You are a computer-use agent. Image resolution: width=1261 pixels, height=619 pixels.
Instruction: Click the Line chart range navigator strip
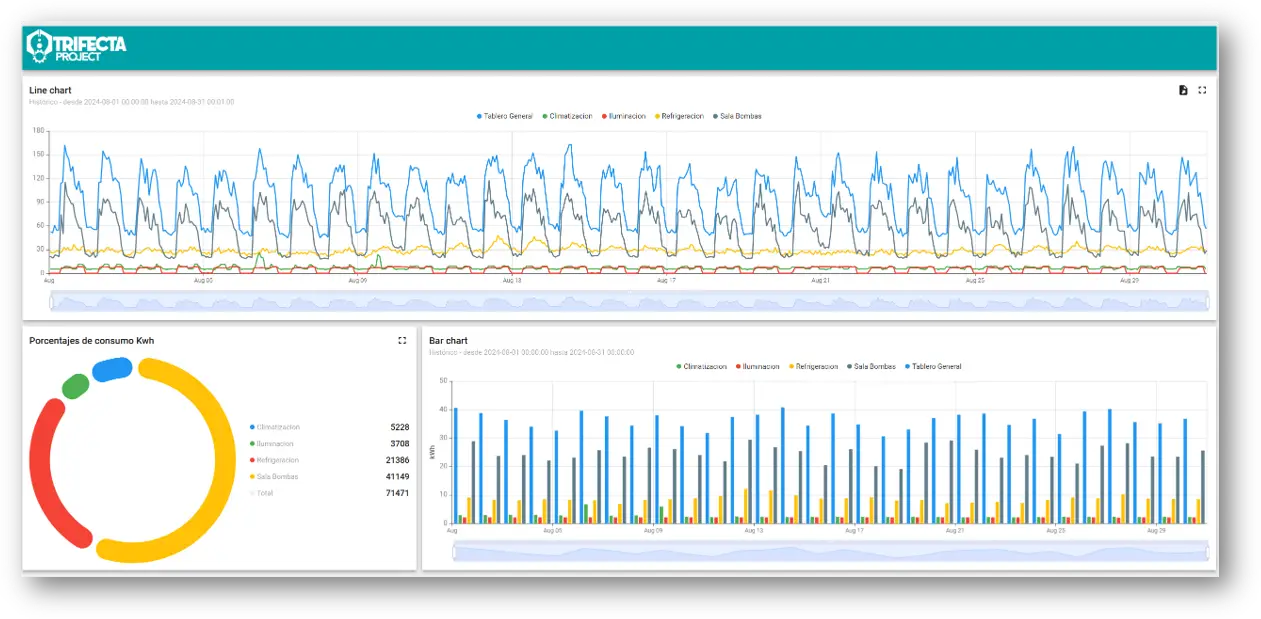click(x=630, y=300)
